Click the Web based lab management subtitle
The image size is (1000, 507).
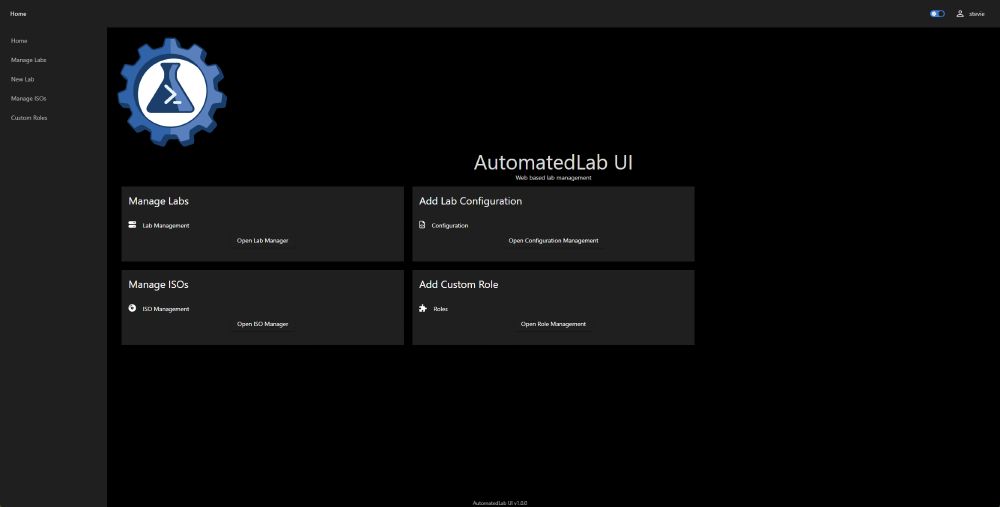(x=553, y=178)
